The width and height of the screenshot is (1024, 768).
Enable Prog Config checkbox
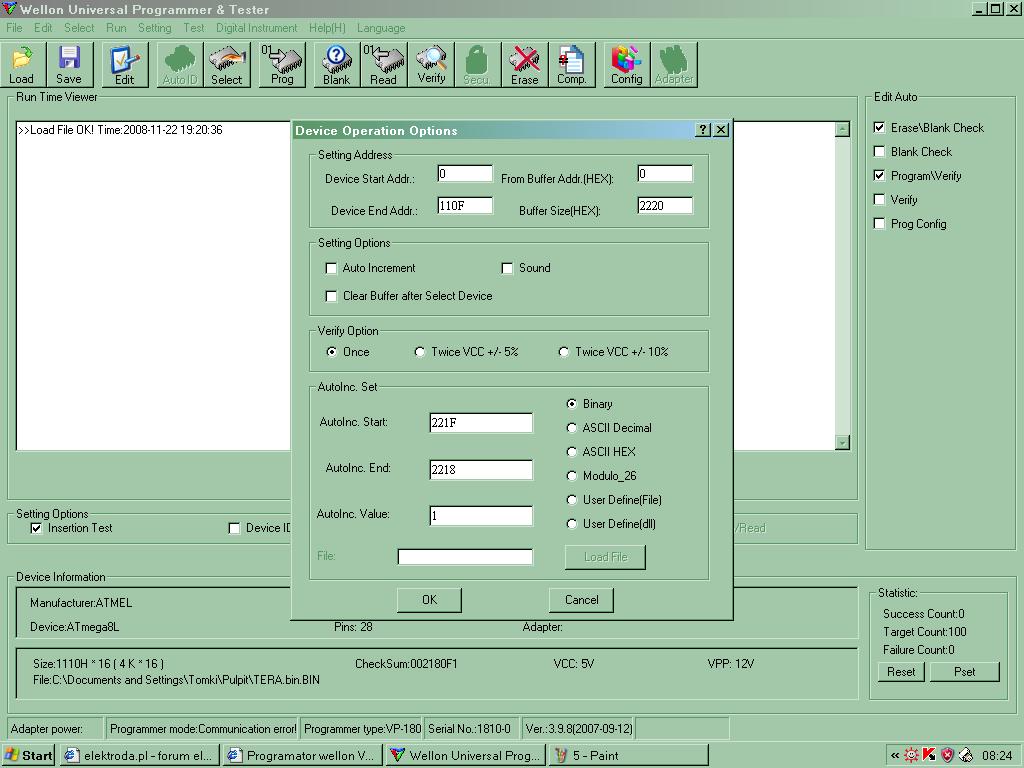(x=879, y=223)
